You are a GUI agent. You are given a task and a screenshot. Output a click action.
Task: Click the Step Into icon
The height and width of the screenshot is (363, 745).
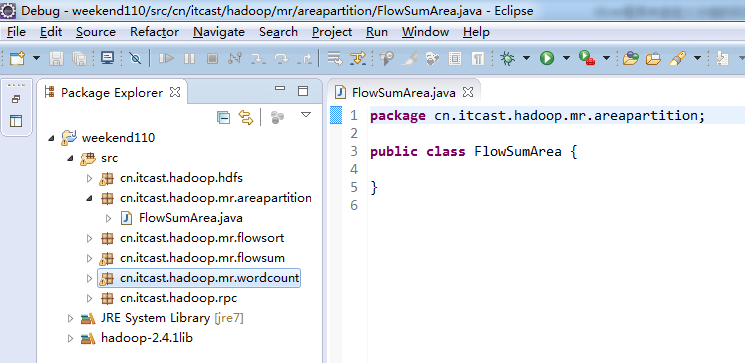(258, 58)
